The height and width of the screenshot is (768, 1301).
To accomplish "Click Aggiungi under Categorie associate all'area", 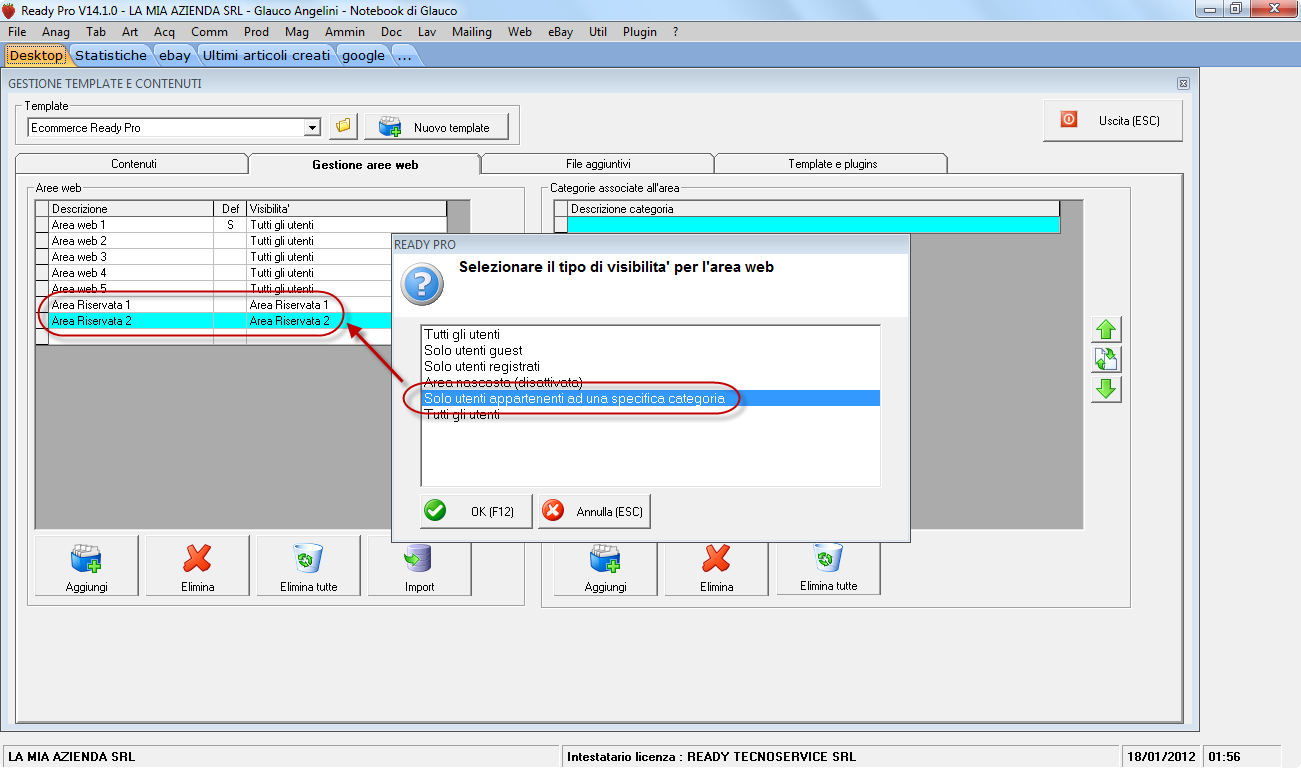I will [605, 567].
